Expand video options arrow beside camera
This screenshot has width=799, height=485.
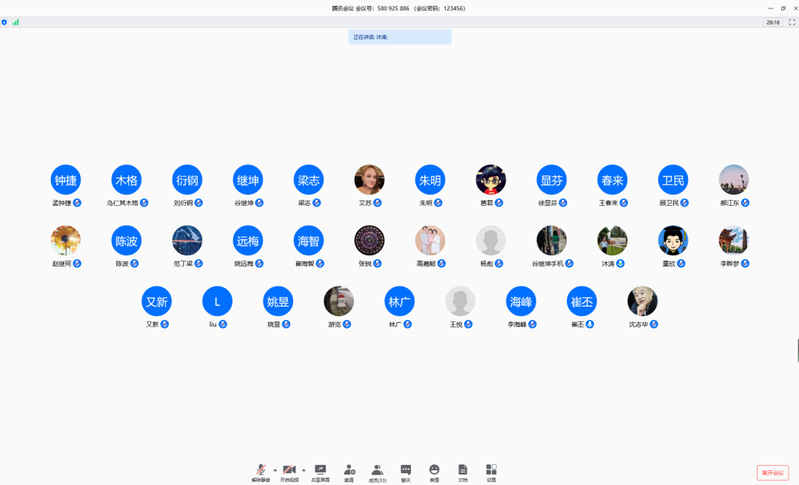[304, 470]
